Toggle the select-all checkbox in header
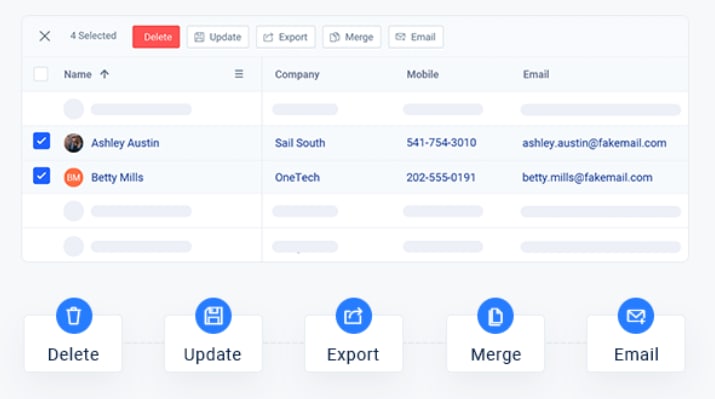715x399 pixels. (x=41, y=74)
